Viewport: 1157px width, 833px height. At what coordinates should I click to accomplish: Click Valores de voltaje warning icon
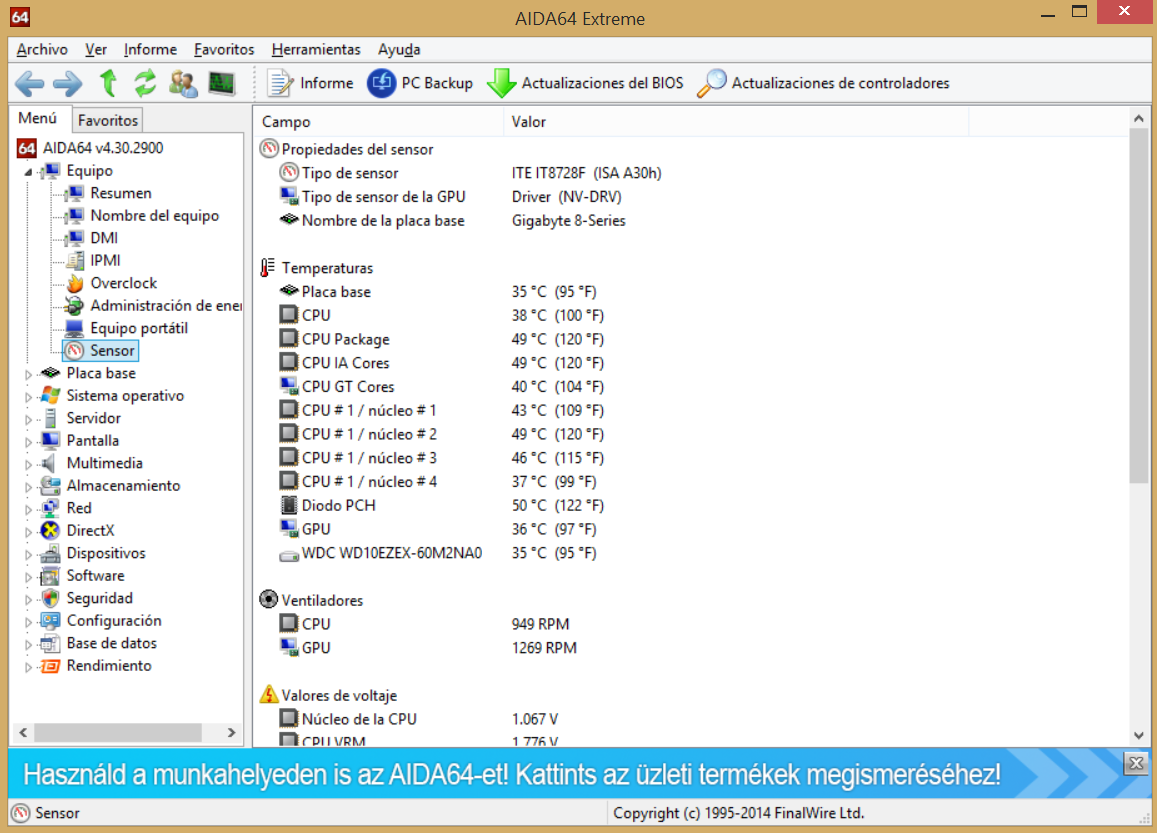[x=269, y=694]
